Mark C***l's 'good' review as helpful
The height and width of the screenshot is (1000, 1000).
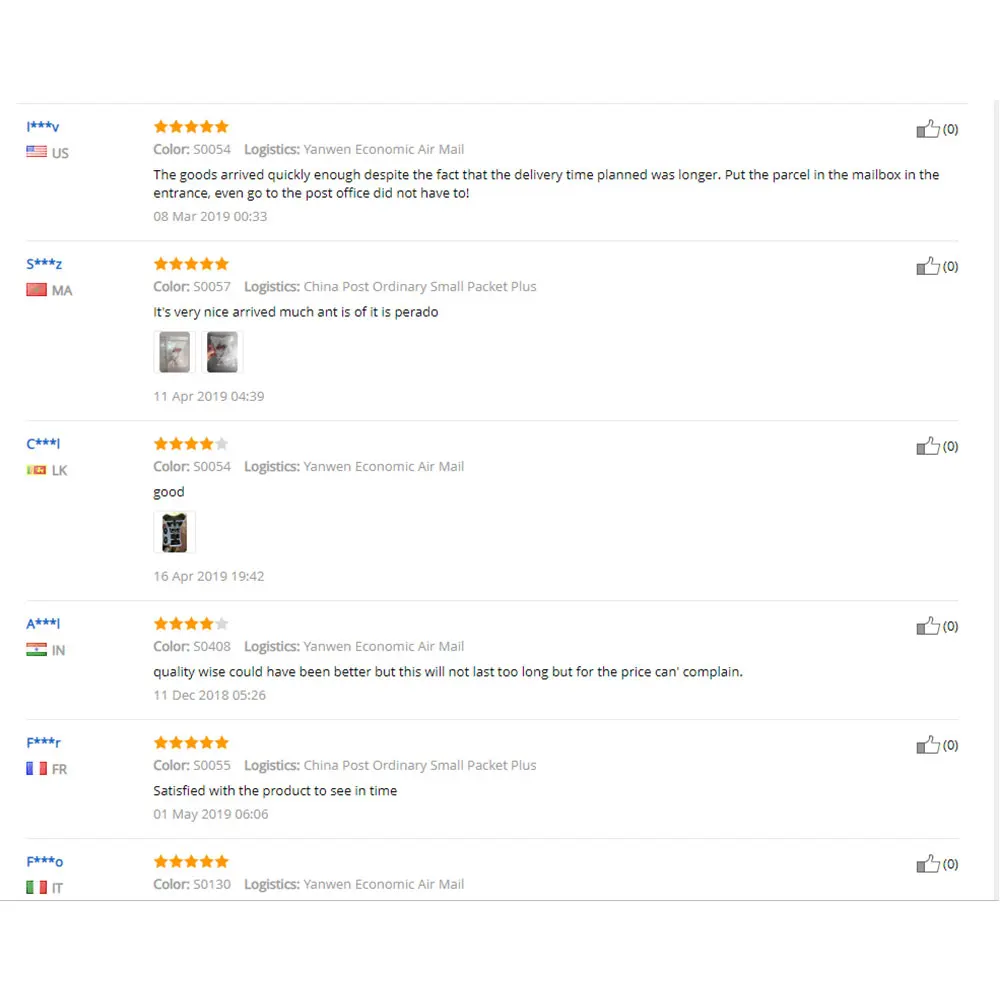point(928,446)
